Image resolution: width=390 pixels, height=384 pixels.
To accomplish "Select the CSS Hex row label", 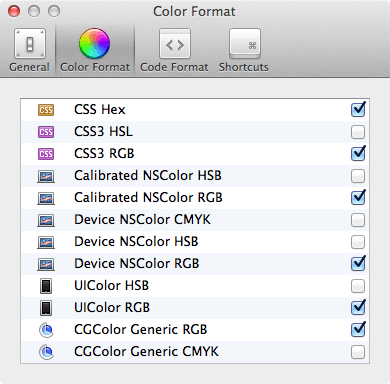I will pyautogui.click(x=100, y=110).
